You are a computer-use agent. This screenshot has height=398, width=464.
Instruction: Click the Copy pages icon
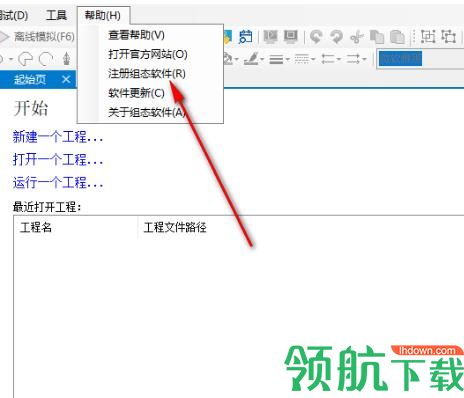point(377,37)
